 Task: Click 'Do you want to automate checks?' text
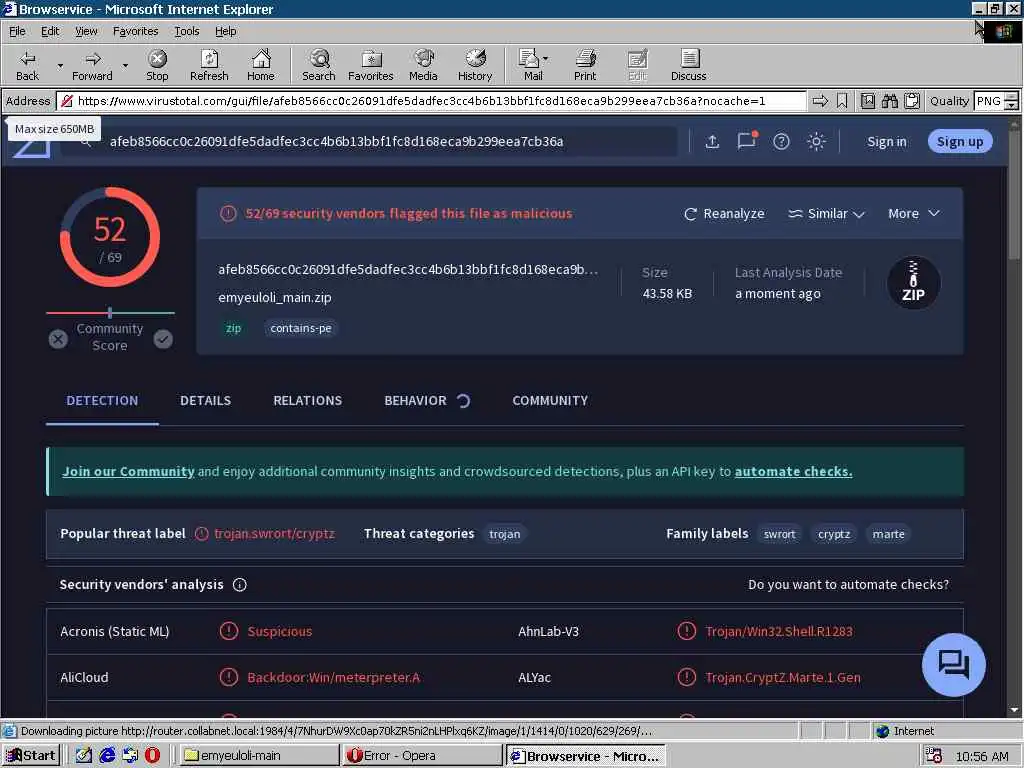(x=848, y=584)
